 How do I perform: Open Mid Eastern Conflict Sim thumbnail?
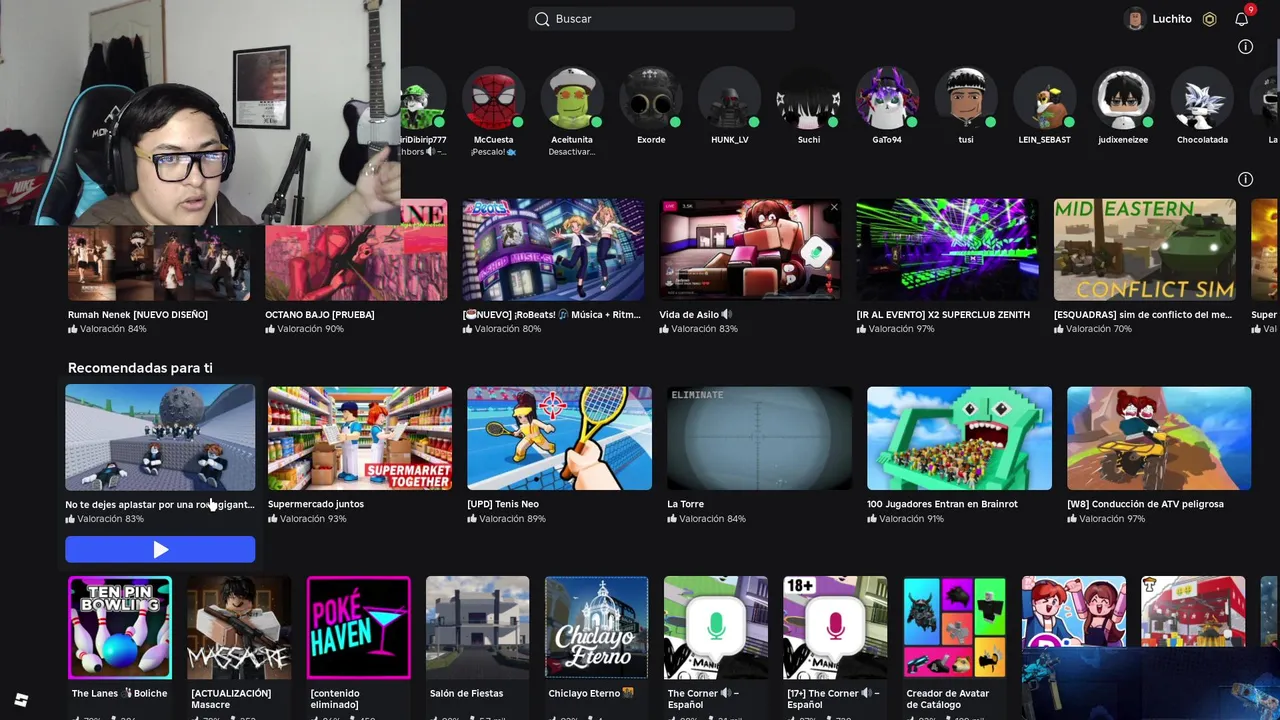(1144, 249)
